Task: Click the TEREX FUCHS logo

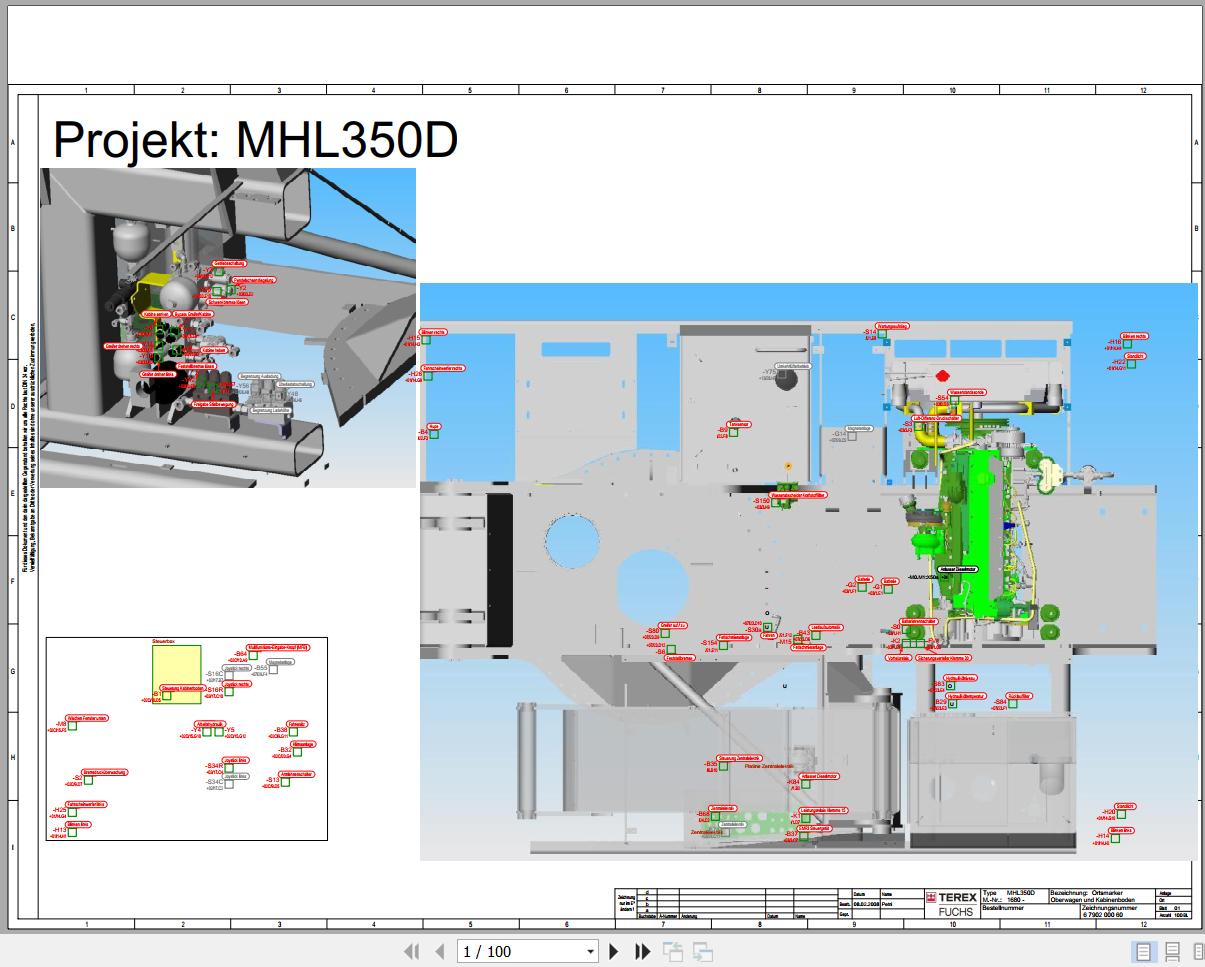Action: (x=952, y=904)
